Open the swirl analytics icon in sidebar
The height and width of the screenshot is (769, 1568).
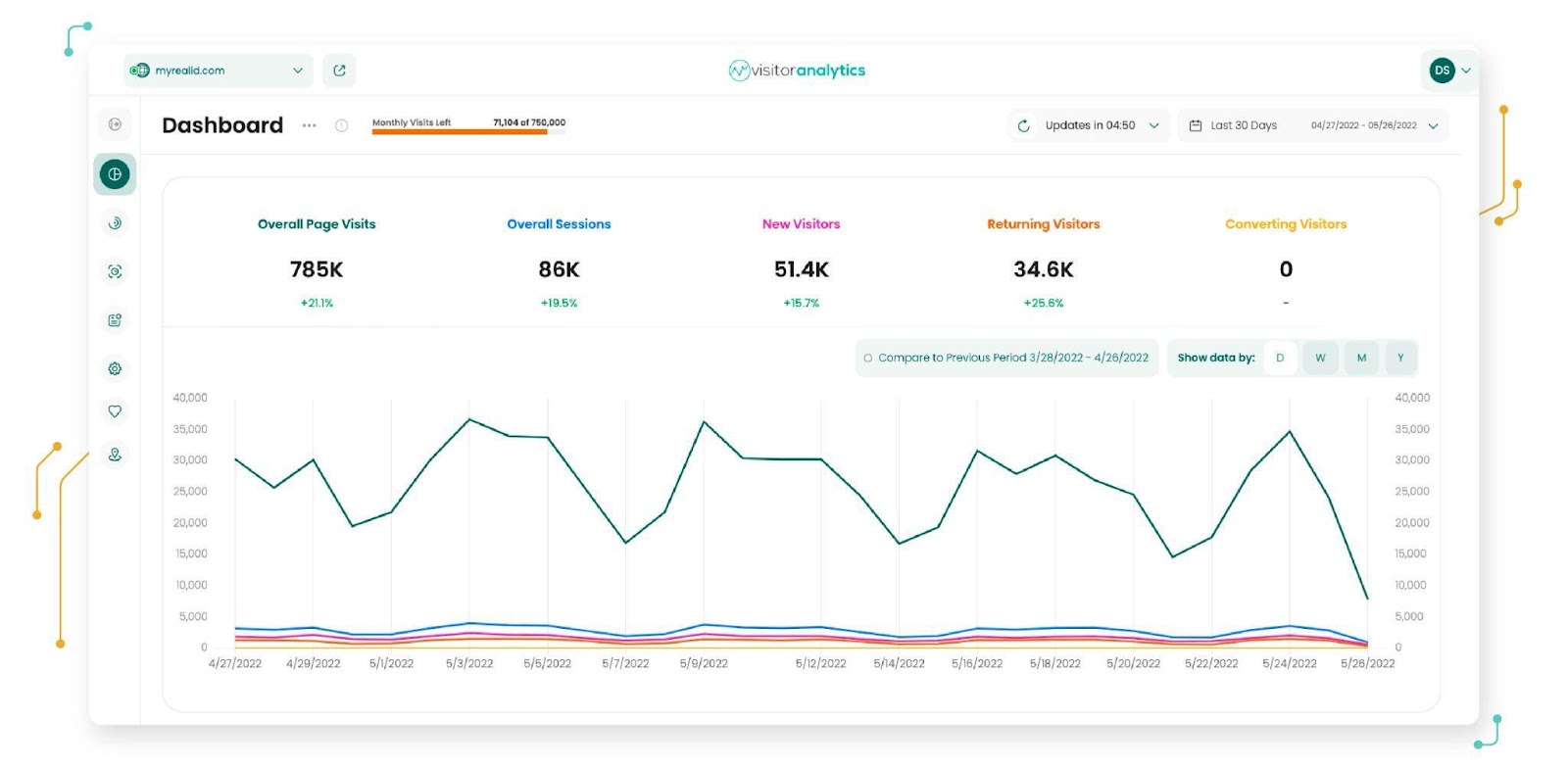pyautogui.click(x=115, y=223)
